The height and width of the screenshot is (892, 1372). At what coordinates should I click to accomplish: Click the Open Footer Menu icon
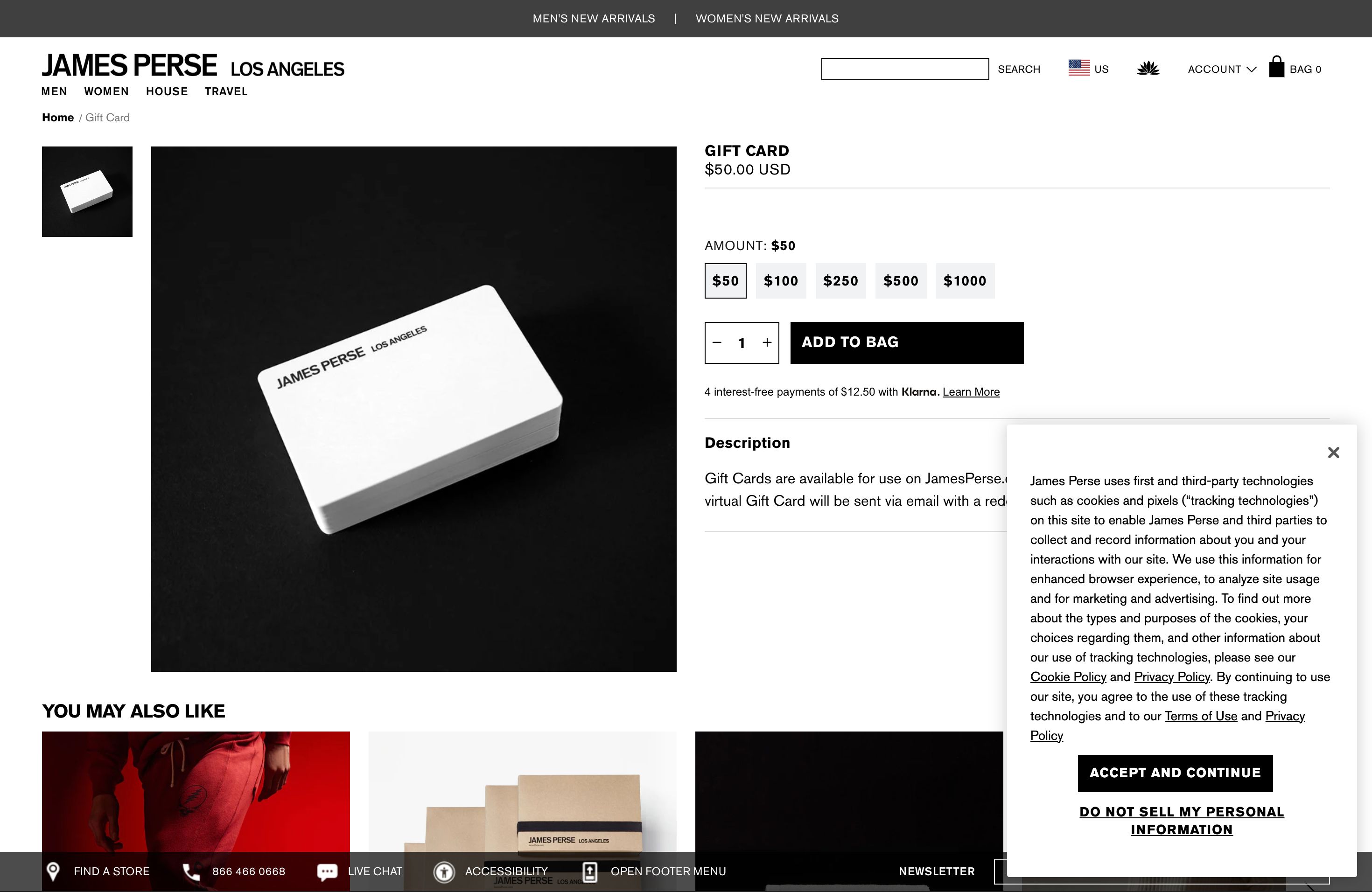tap(590, 872)
